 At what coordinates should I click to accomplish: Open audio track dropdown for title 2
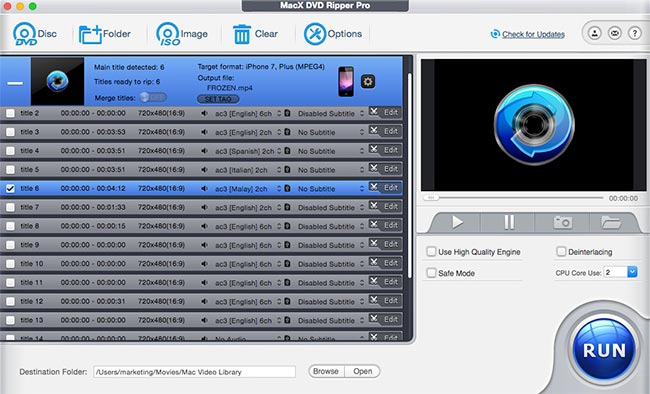[x=279, y=113]
